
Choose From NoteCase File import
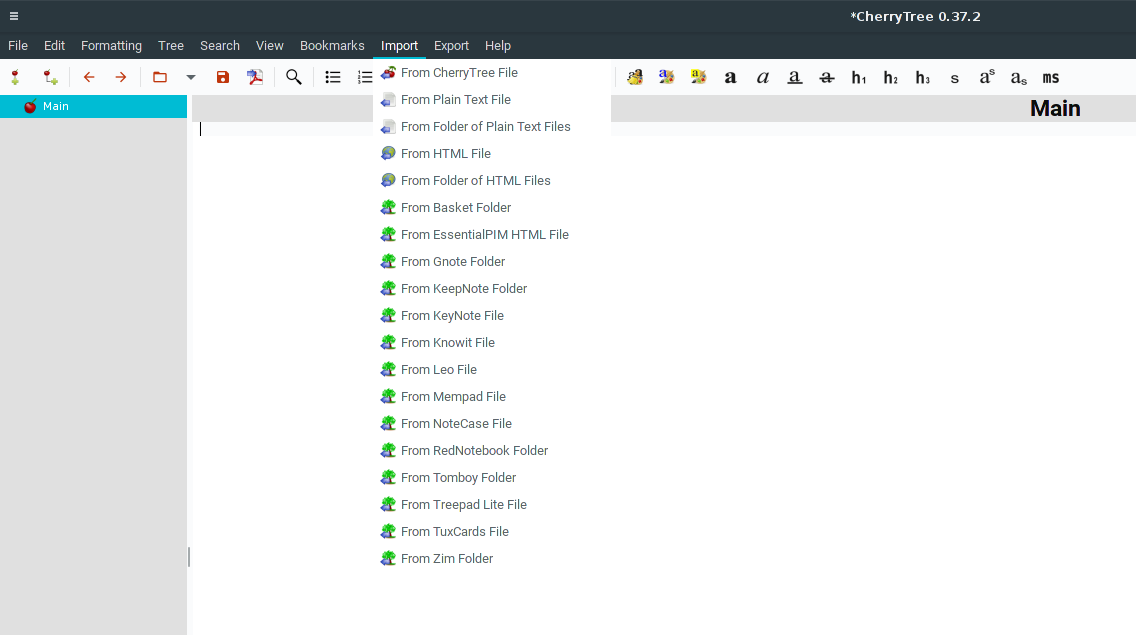(x=492, y=423)
